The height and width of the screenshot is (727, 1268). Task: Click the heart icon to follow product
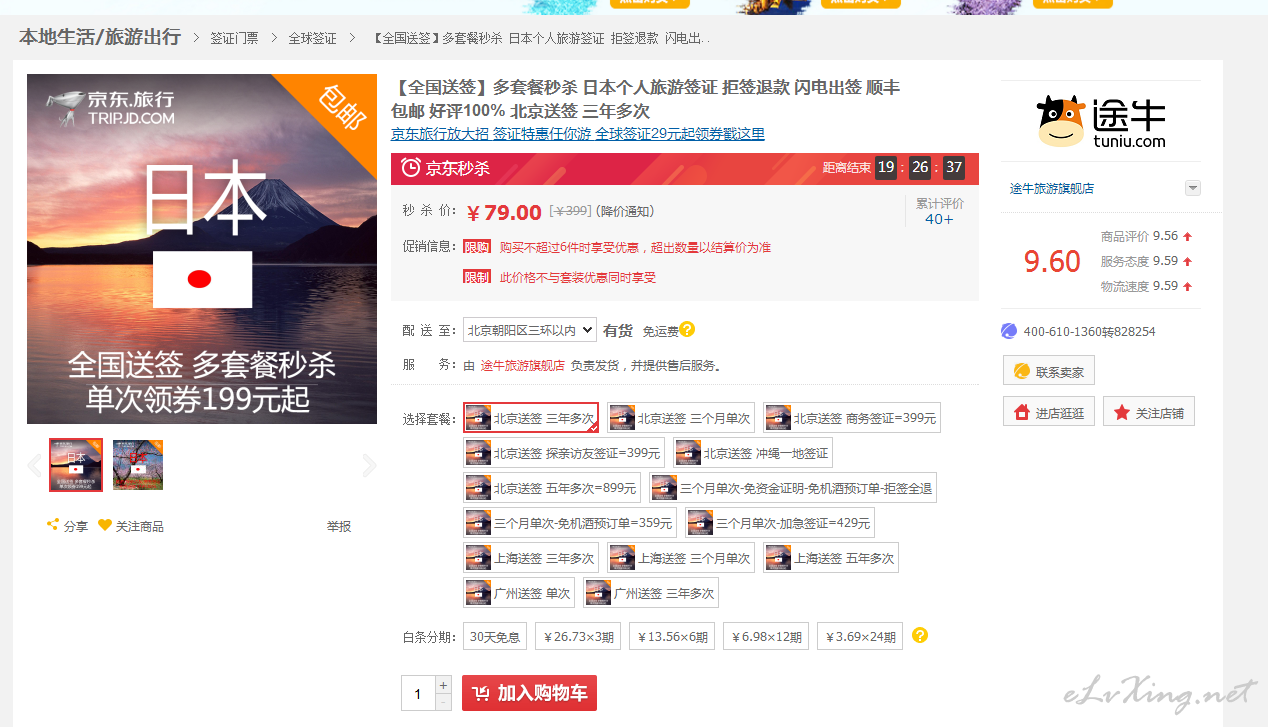tap(105, 525)
